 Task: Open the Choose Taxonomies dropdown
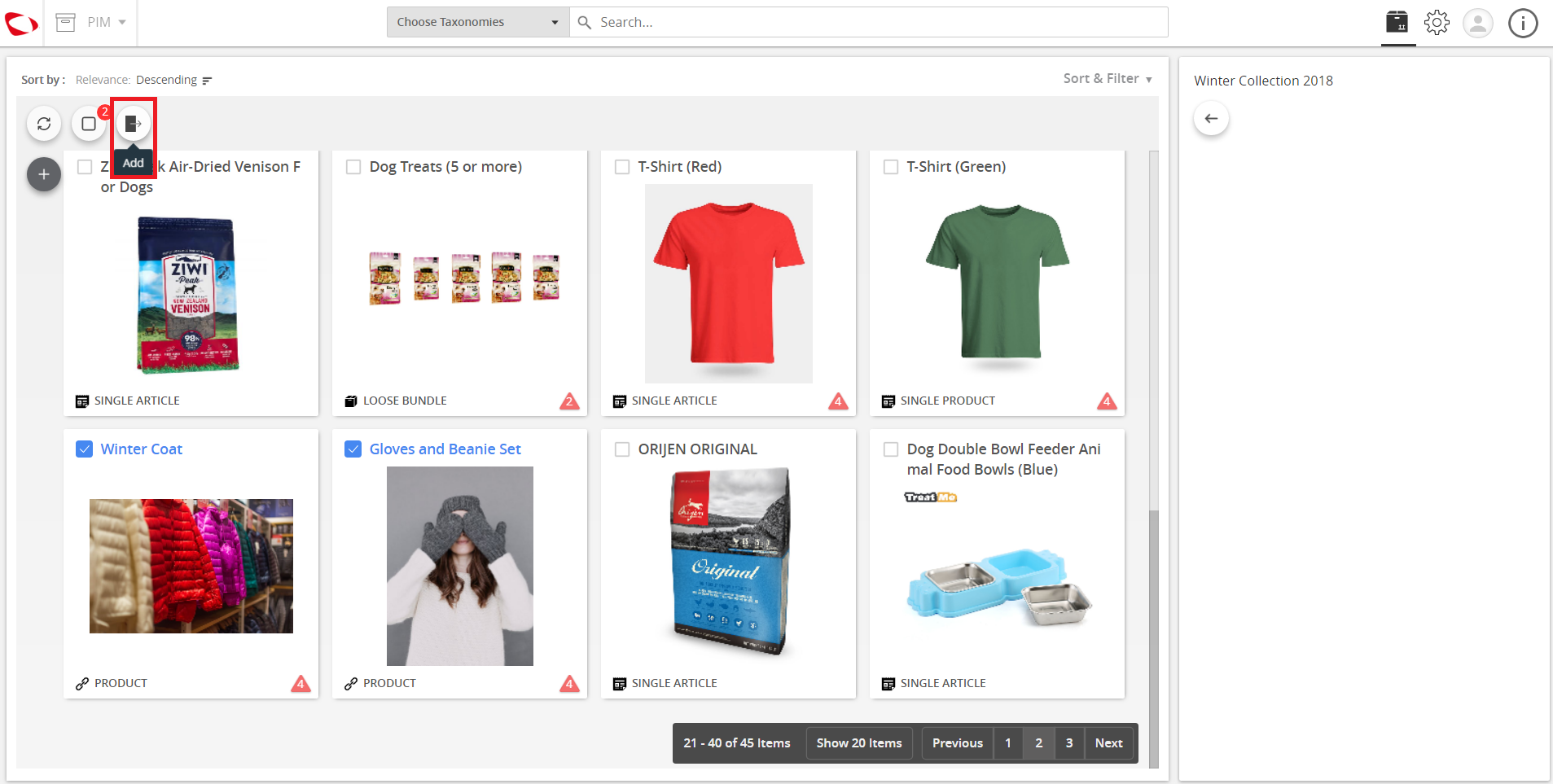click(x=478, y=22)
